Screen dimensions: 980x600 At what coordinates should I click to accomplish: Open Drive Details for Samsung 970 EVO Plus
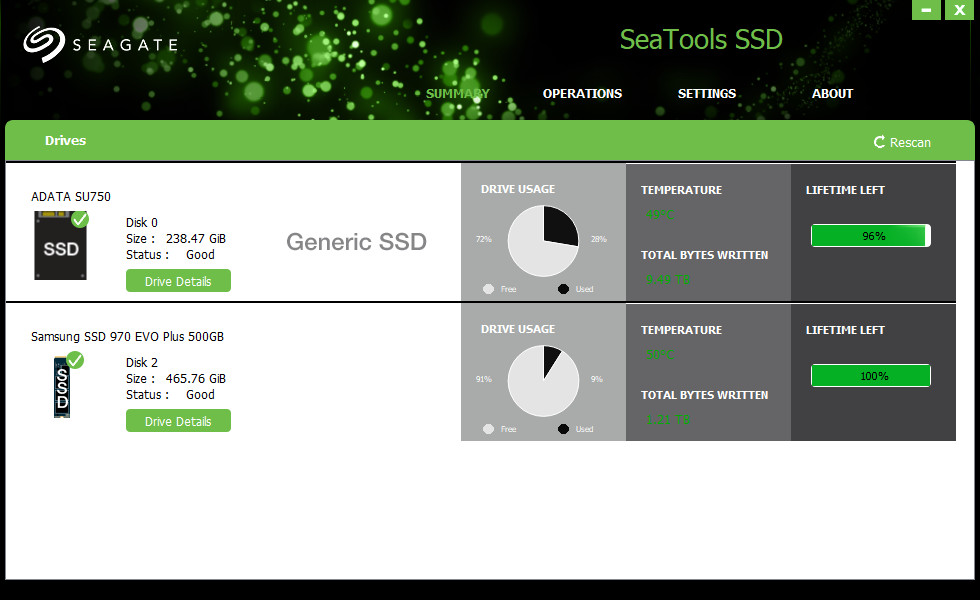(x=178, y=421)
